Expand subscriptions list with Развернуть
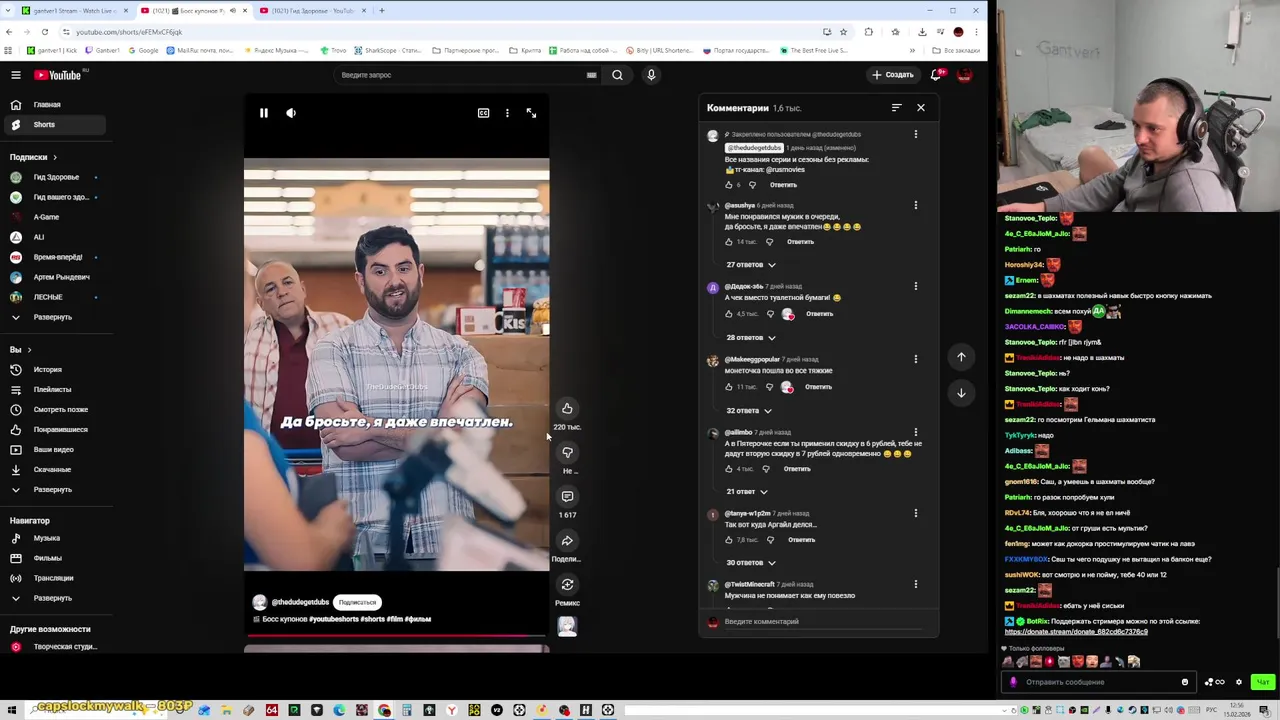Screen dimensions: 1280x720 tap(55, 317)
